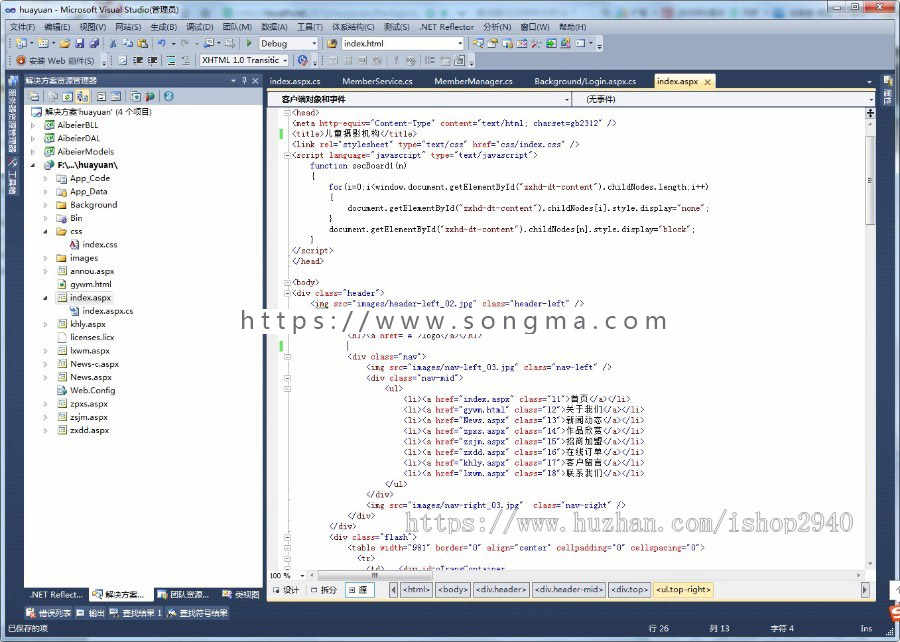900x642 pixels.
Task: Click the Paste clipboard icon
Action: pos(142,44)
